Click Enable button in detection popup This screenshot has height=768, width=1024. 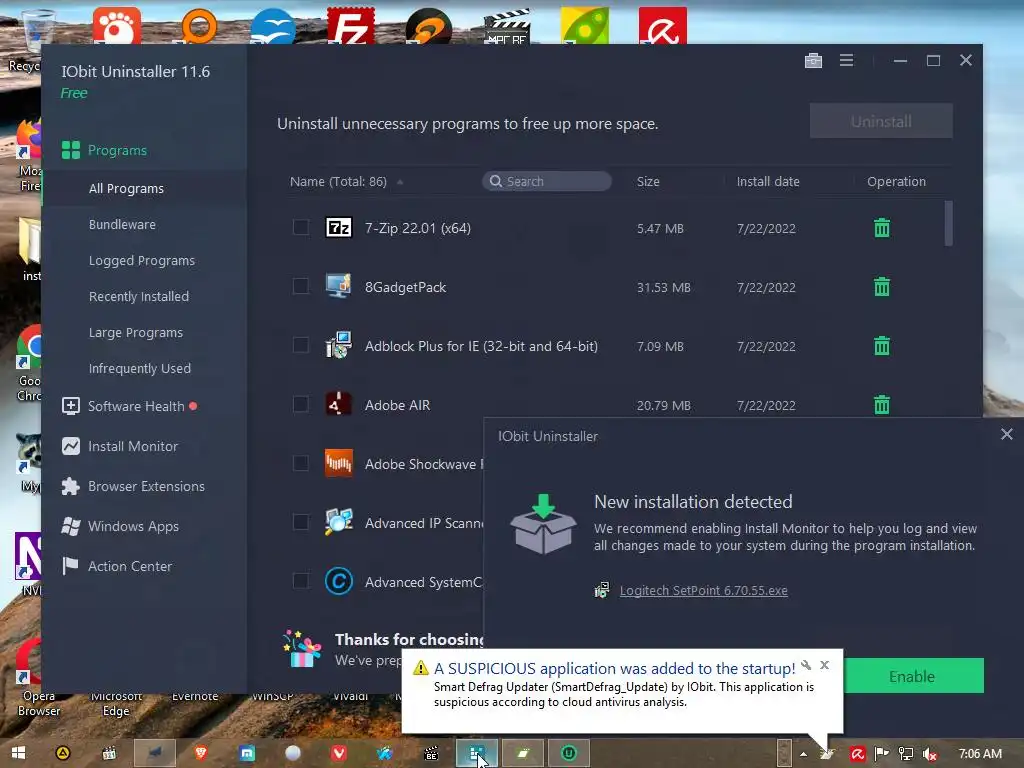[x=912, y=676]
